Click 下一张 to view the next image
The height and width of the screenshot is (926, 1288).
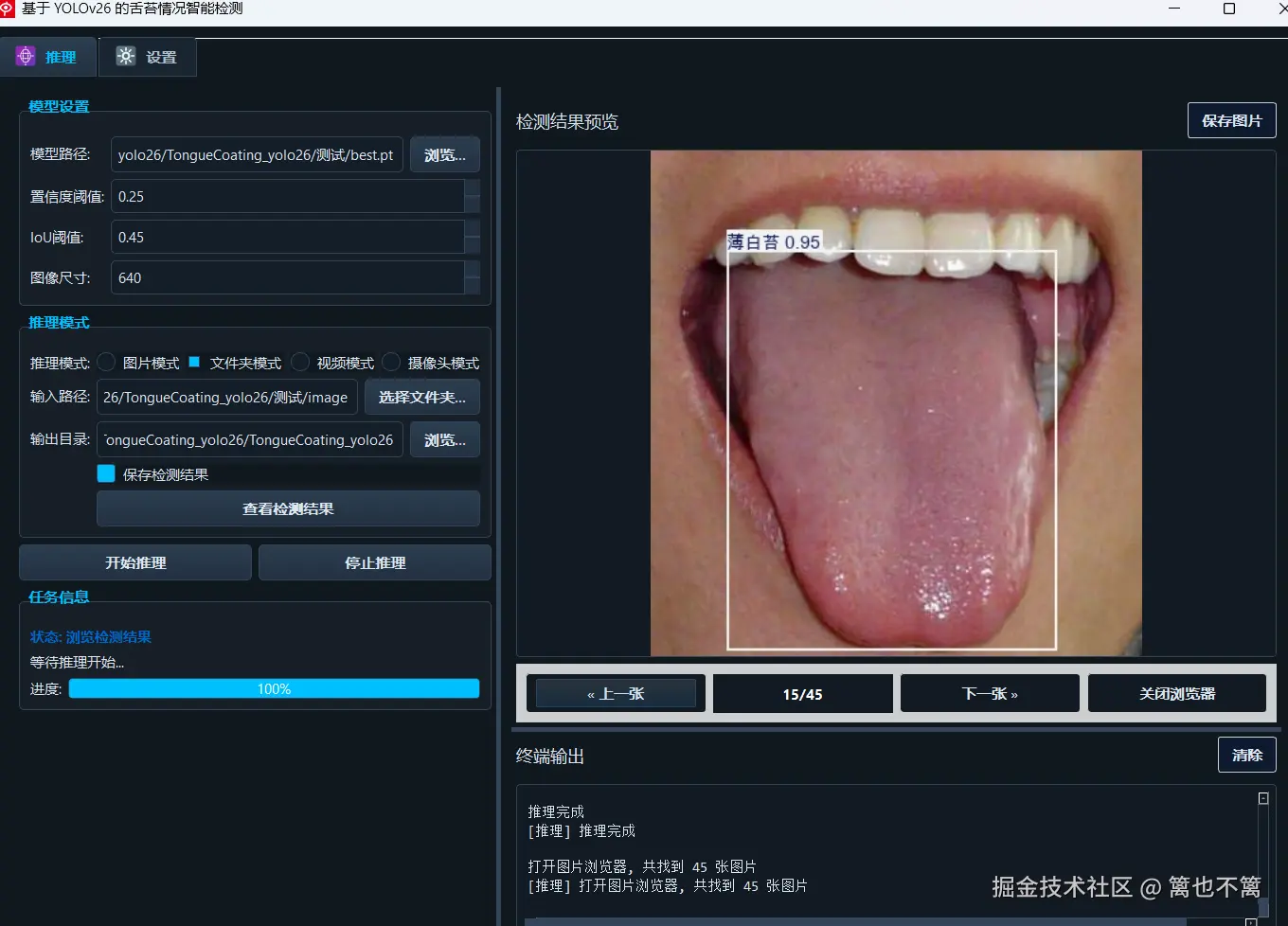[989, 693]
